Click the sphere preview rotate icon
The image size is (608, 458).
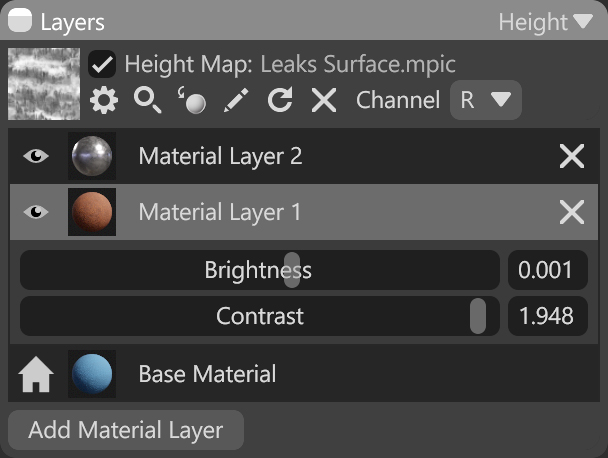tap(192, 100)
